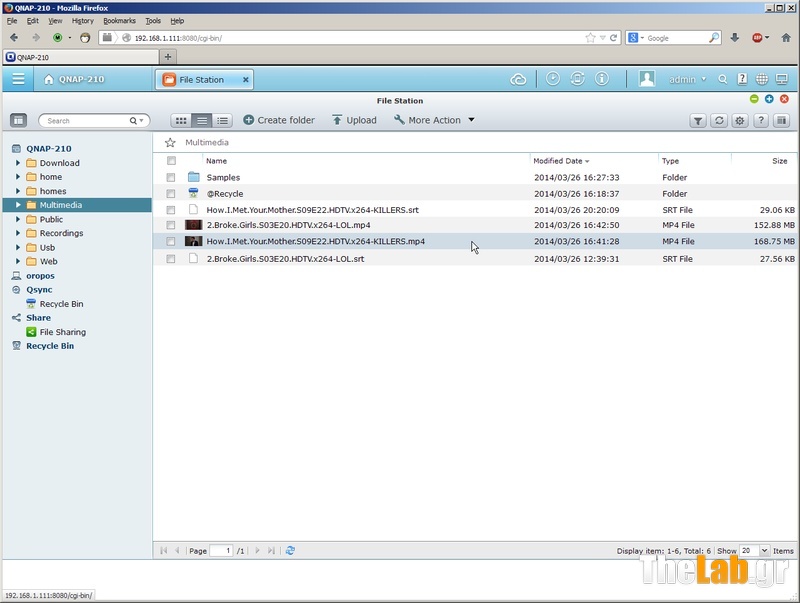
Task: Click the Create folder button
Action: pyautogui.click(x=279, y=120)
